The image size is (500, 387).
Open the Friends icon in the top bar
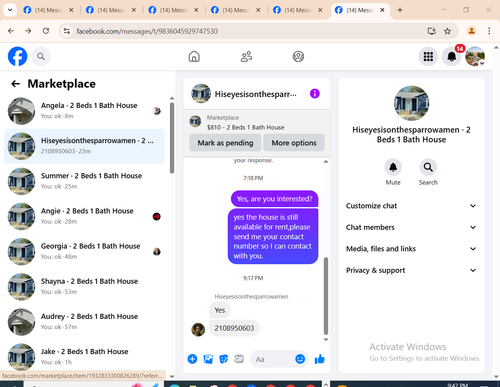(x=246, y=56)
